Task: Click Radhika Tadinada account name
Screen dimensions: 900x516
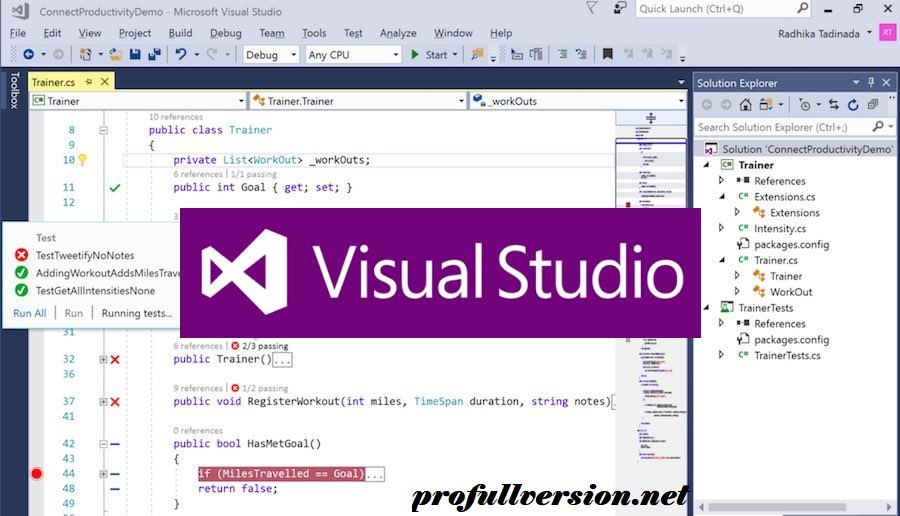Action: point(818,33)
